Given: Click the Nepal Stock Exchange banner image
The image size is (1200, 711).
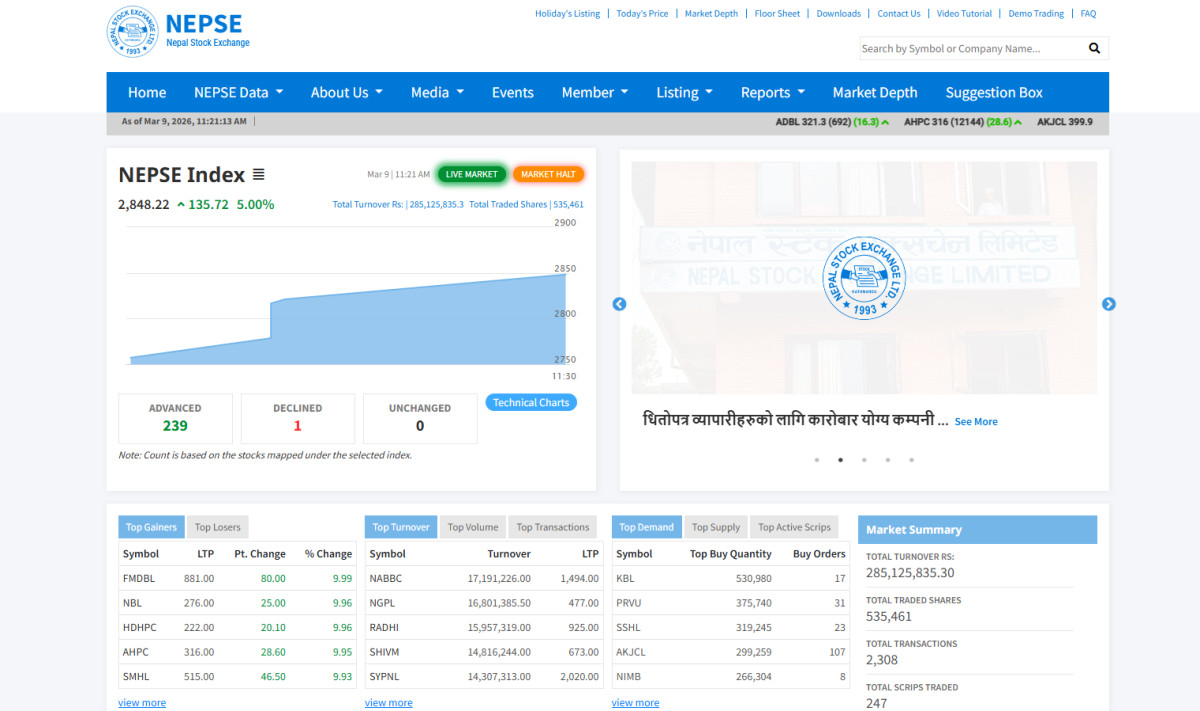Looking at the screenshot, I should (863, 278).
